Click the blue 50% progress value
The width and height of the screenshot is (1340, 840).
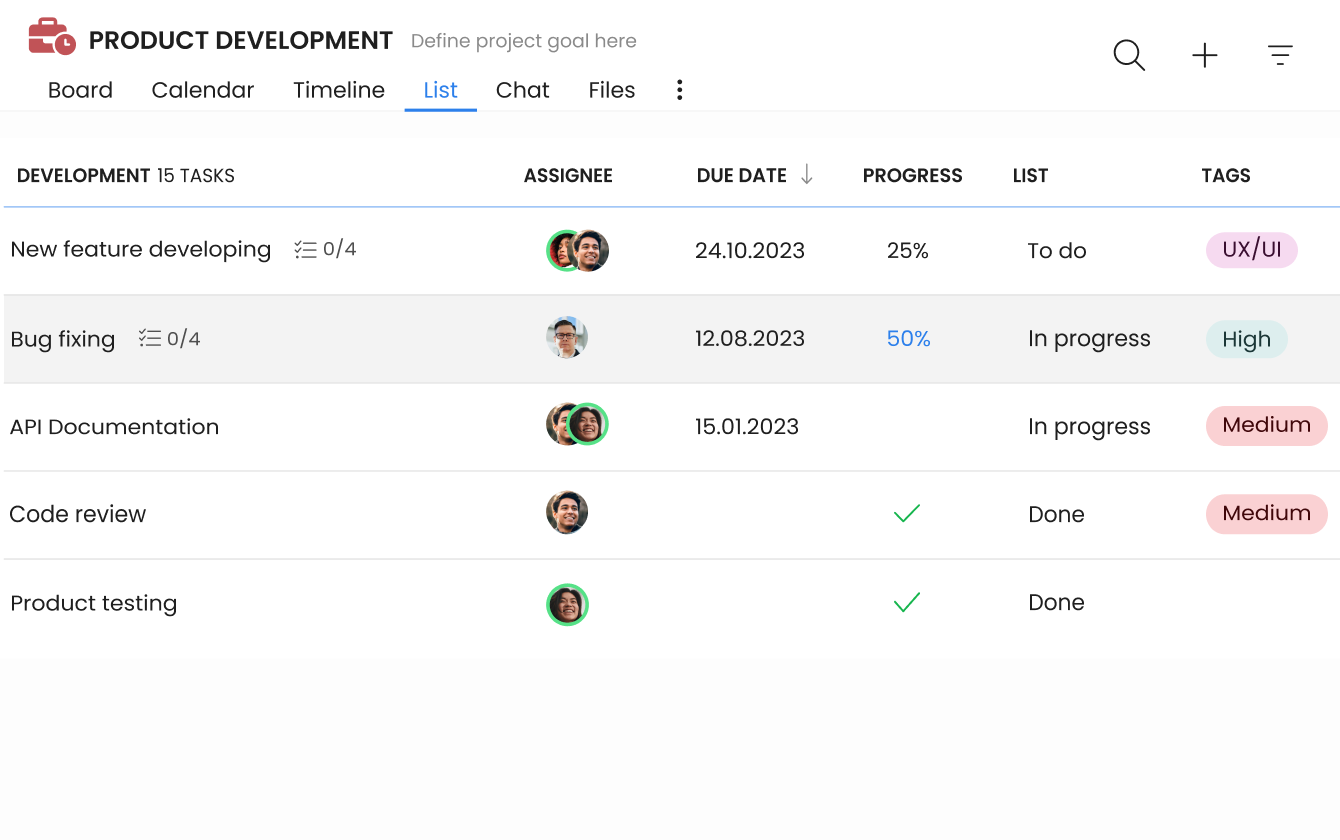click(909, 338)
